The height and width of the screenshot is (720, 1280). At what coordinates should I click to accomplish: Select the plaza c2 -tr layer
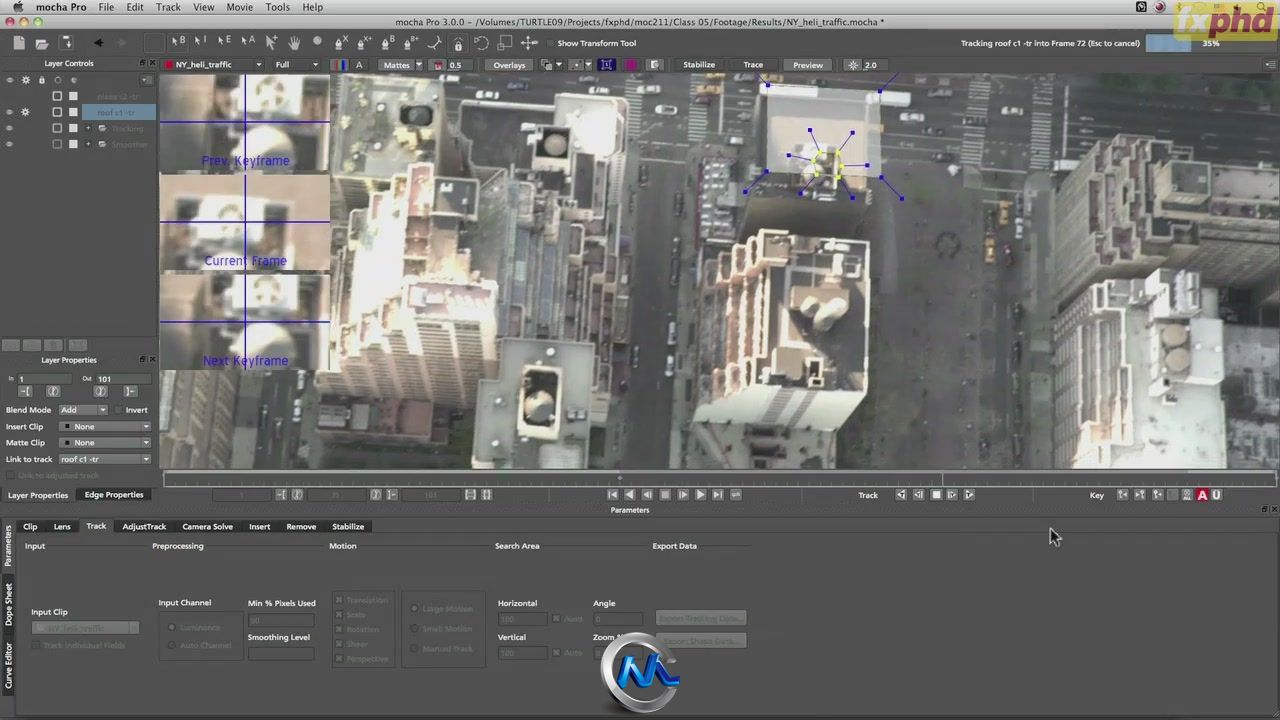[118, 96]
